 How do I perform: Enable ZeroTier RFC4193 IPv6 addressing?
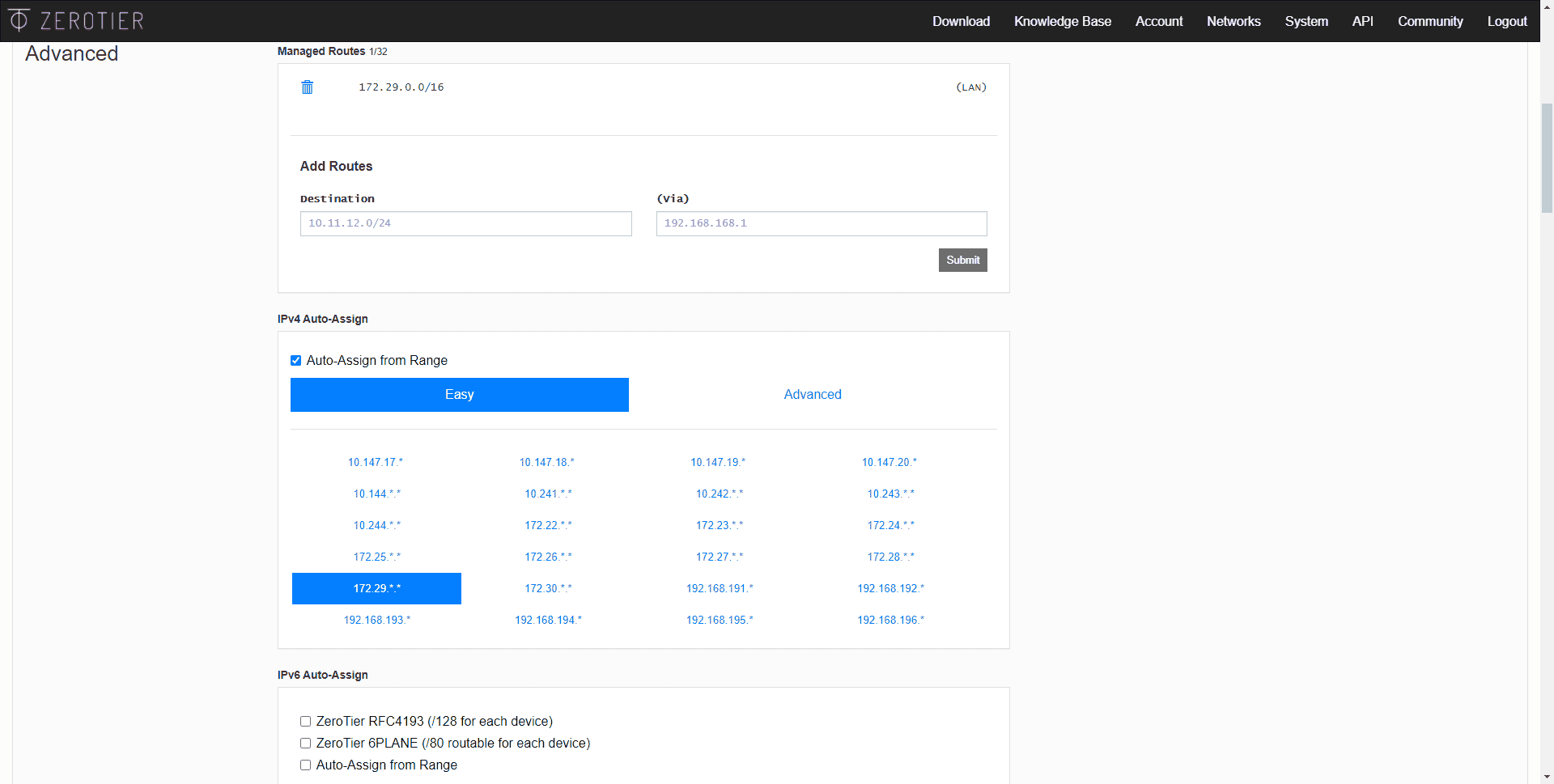click(305, 722)
